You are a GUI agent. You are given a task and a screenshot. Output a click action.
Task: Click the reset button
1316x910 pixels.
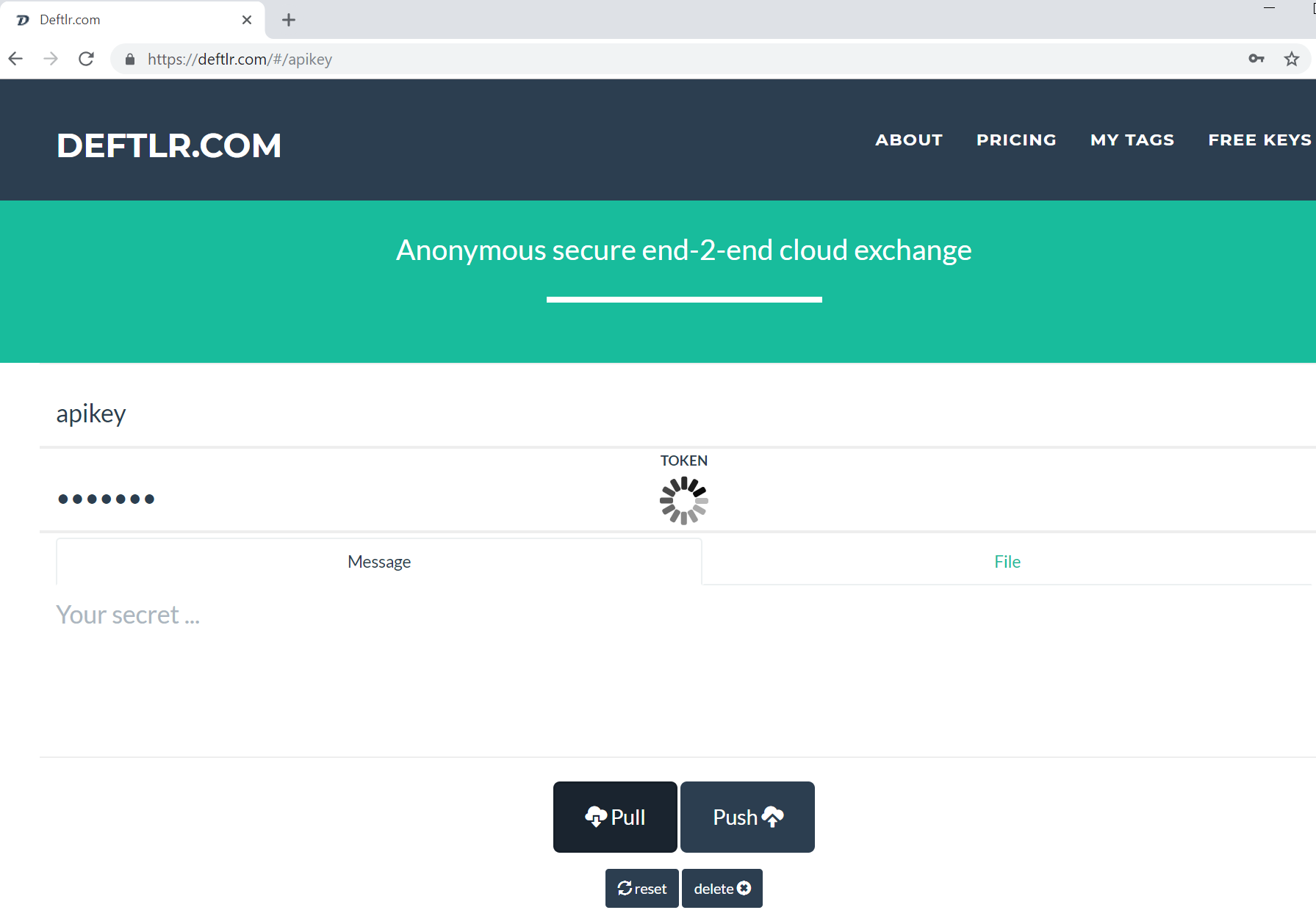[x=642, y=889]
